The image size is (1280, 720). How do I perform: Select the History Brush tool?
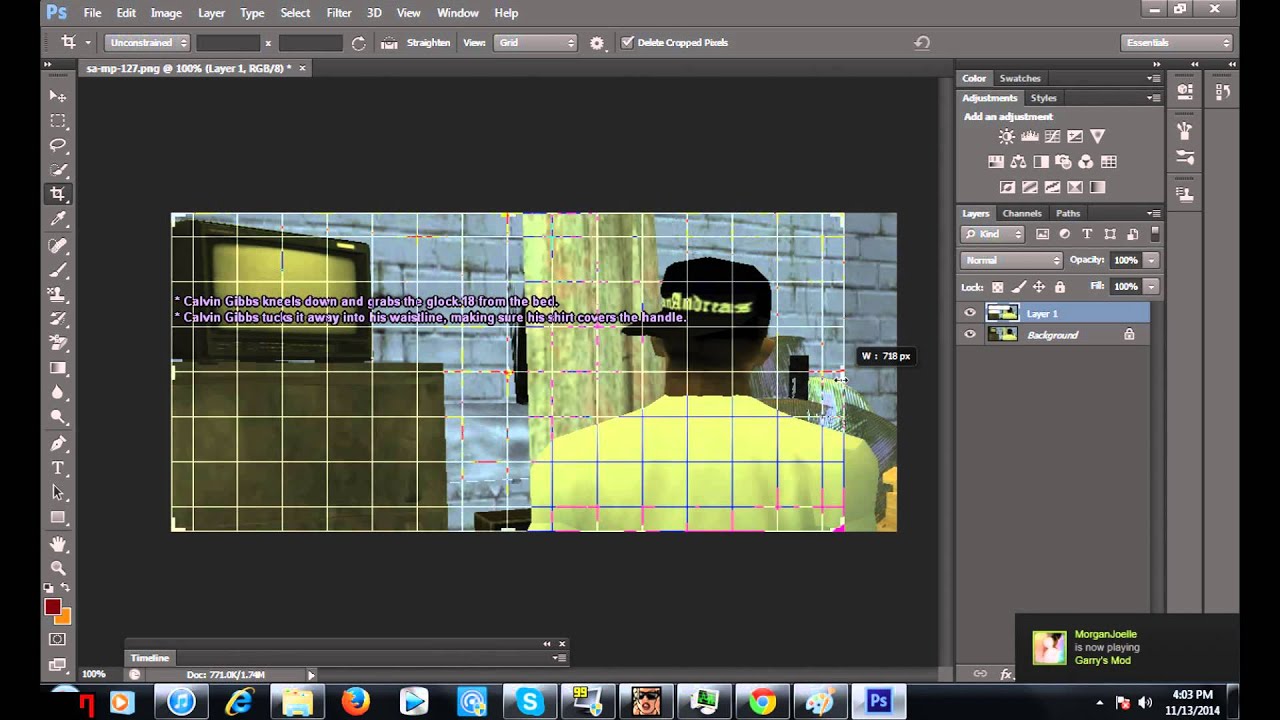click(x=58, y=319)
